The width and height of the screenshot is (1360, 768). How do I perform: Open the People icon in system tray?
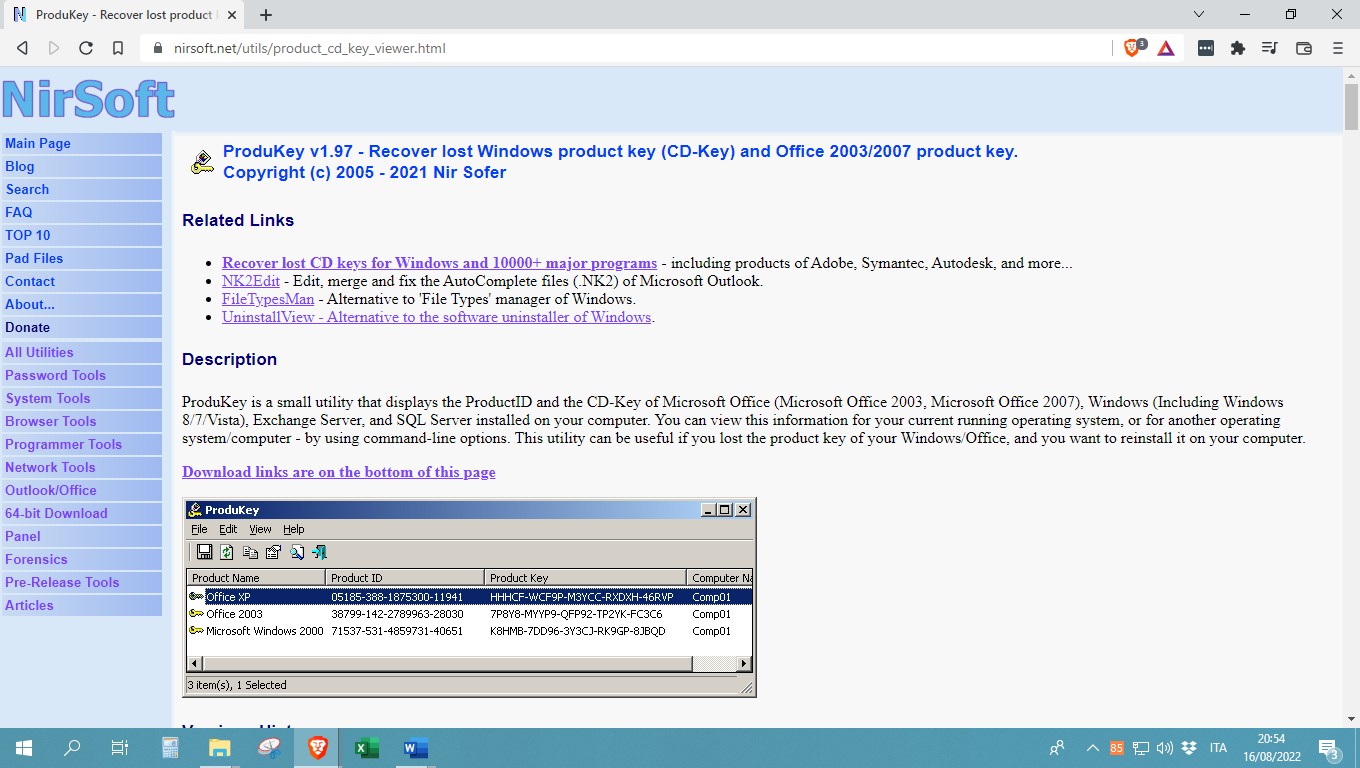coord(1057,748)
